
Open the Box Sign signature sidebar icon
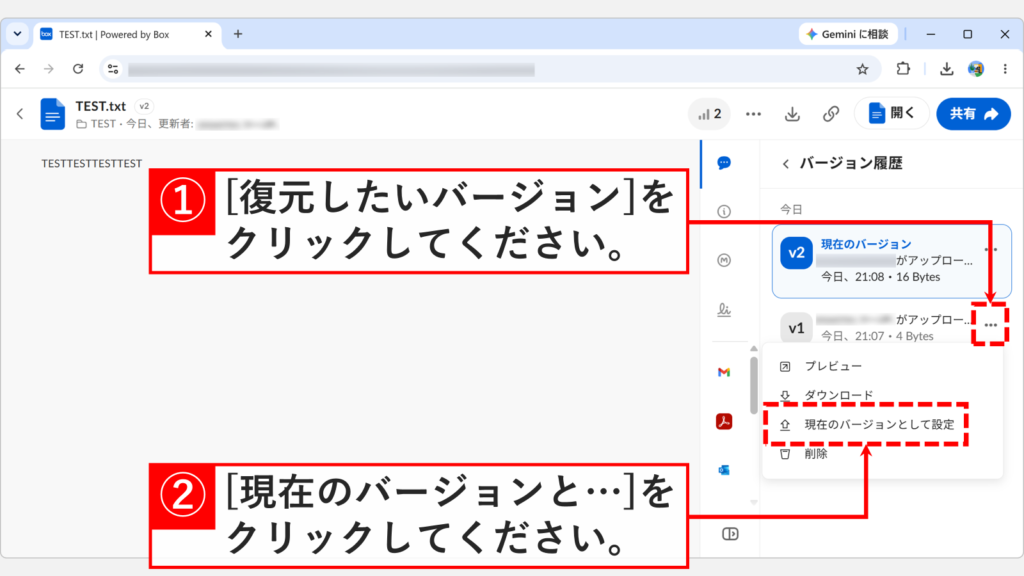(x=724, y=310)
